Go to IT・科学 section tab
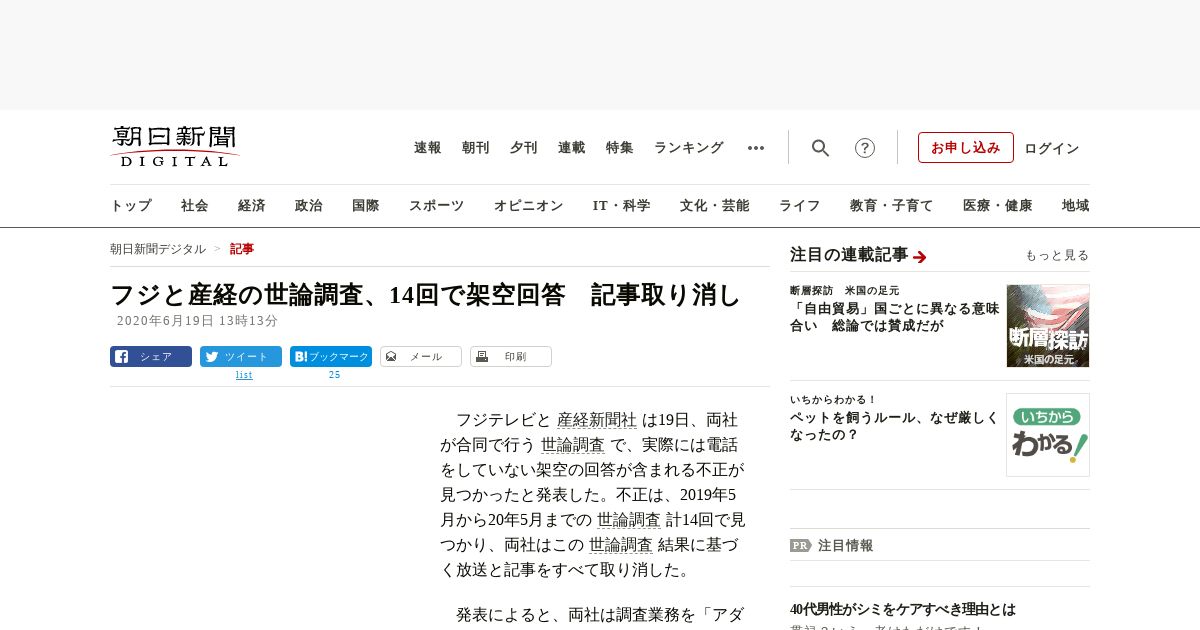 tap(622, 206)
